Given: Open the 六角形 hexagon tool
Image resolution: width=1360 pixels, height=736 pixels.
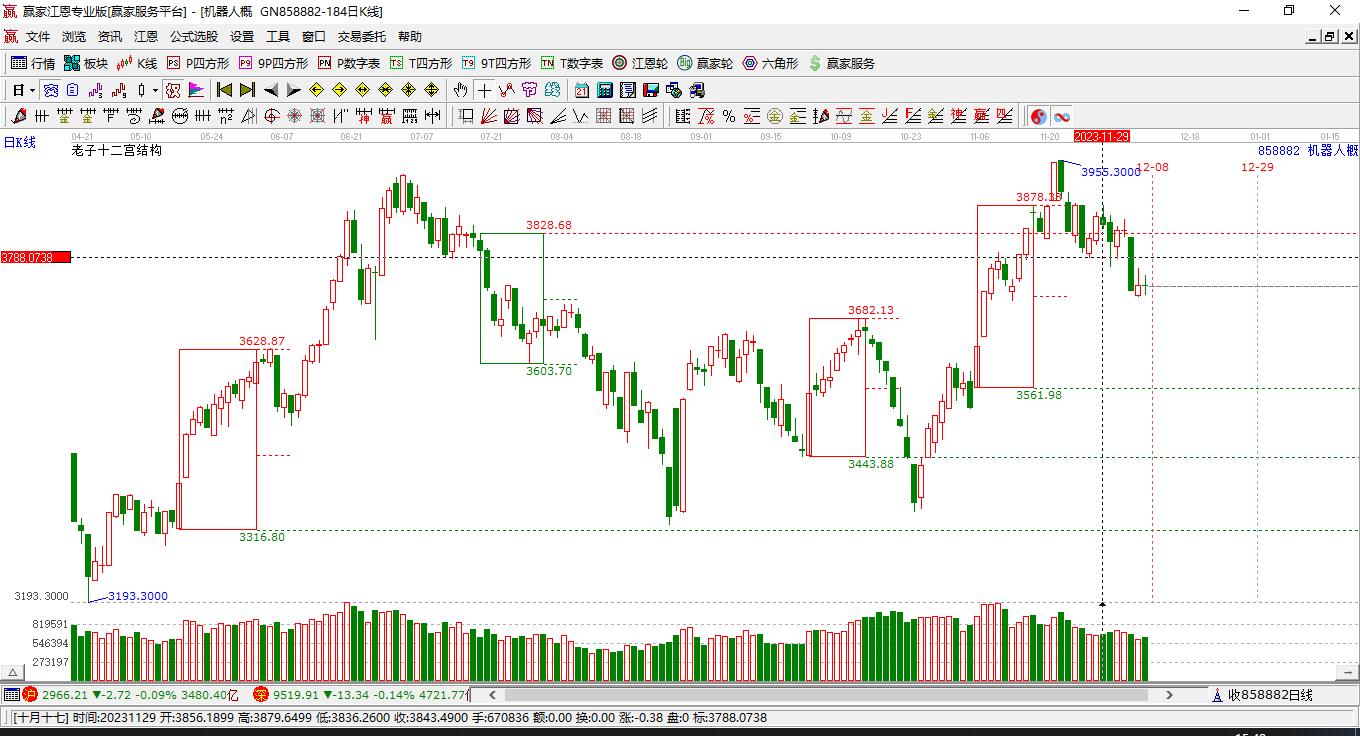Looking at the screenshot, I should pyautogui.click(x=770, y=63).
